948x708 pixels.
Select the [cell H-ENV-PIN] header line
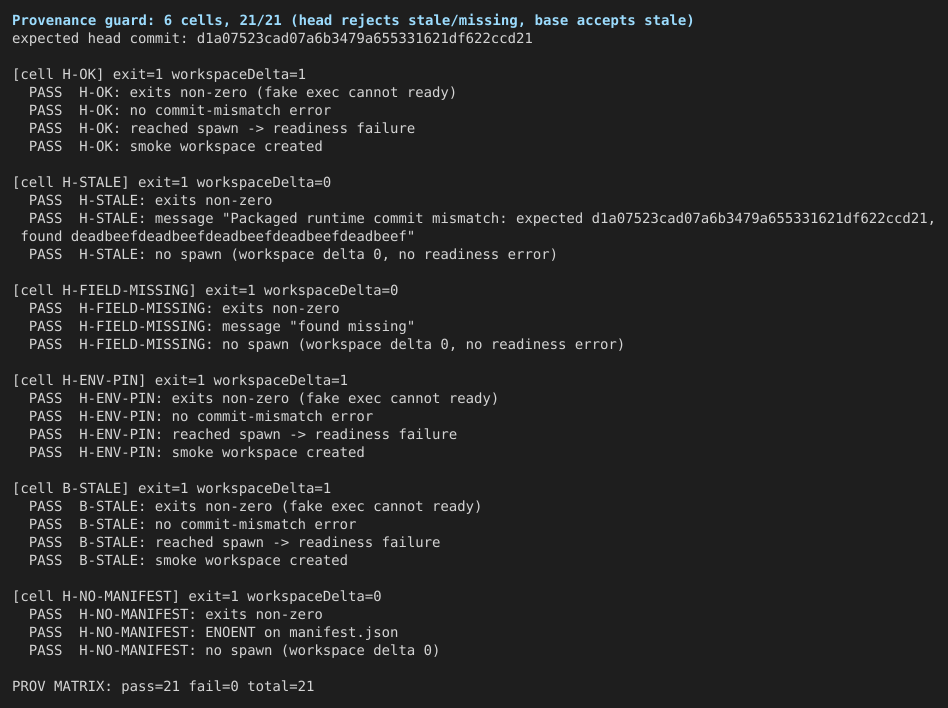tap(180, 380)
